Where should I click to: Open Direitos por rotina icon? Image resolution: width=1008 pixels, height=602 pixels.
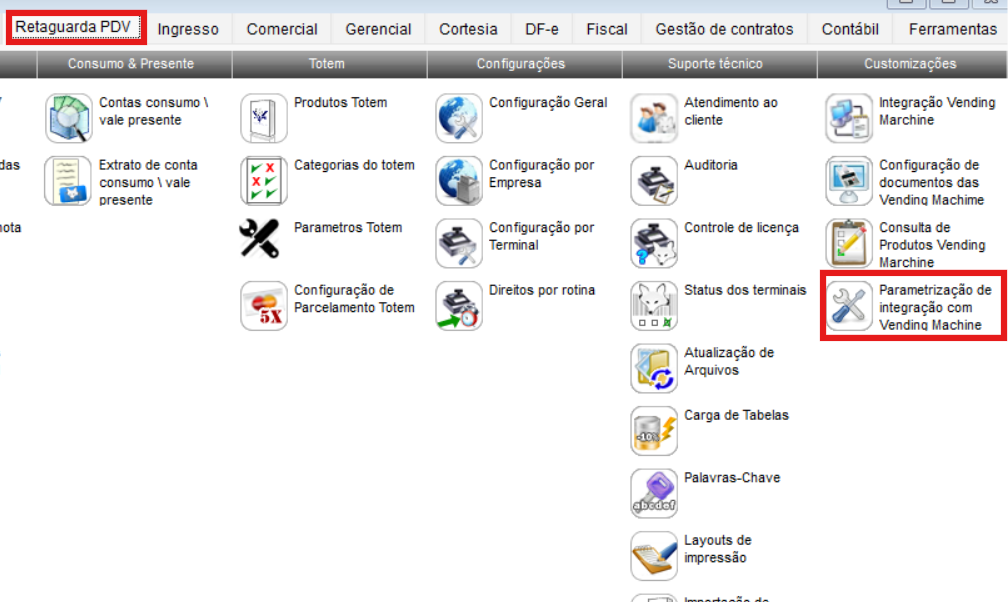click(x=458, y=306)
